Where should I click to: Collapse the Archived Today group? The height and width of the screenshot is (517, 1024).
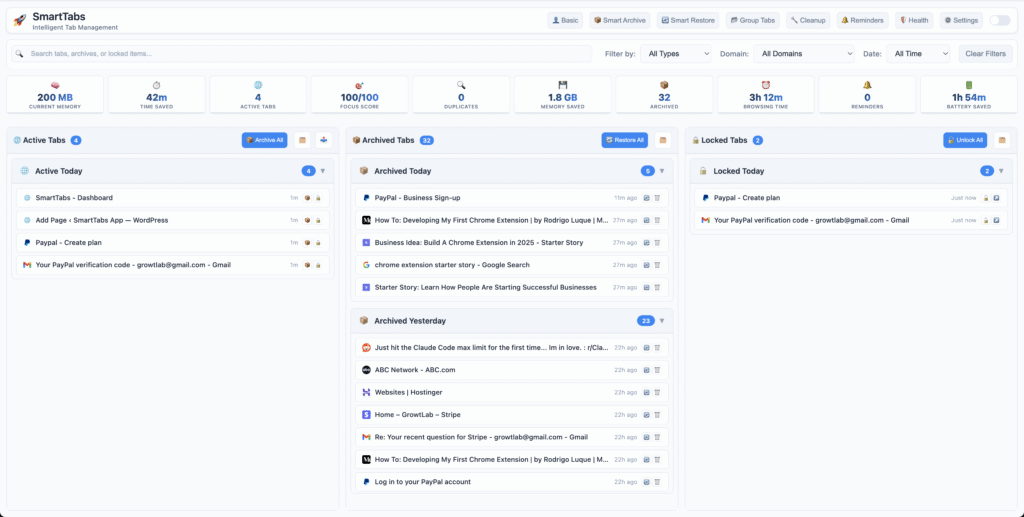(x=662, y=171)
